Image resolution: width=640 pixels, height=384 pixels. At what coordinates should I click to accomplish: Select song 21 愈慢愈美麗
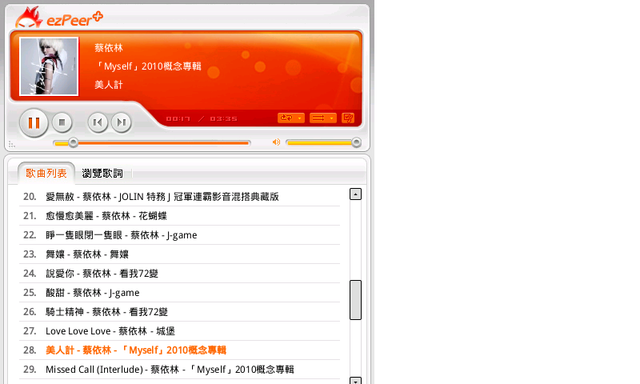pos(180,216)
